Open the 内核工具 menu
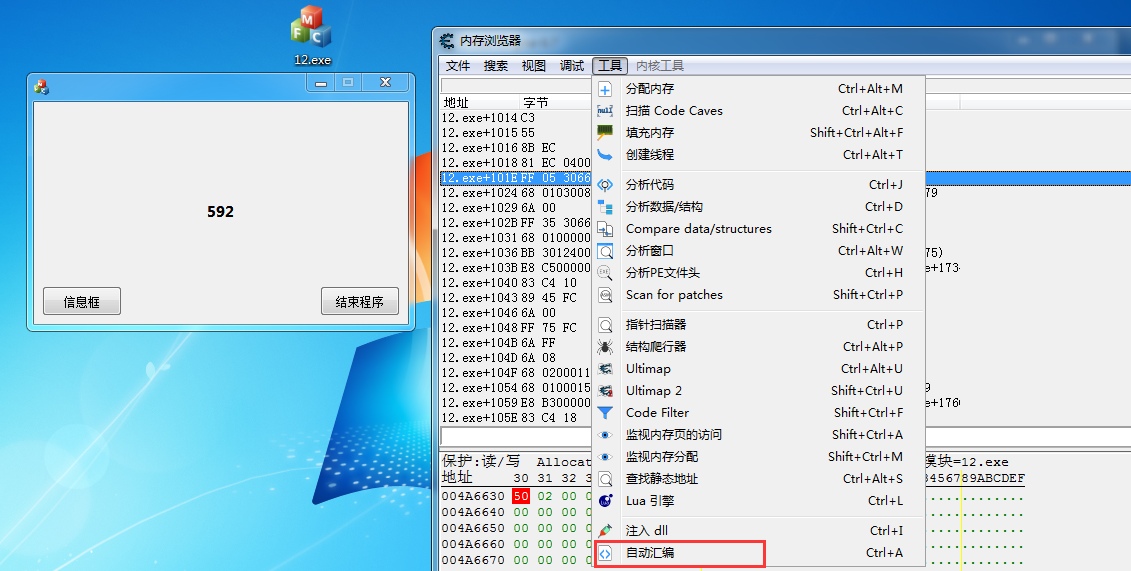The width and height of the screenshot is (1131, 571). (659, 66)
